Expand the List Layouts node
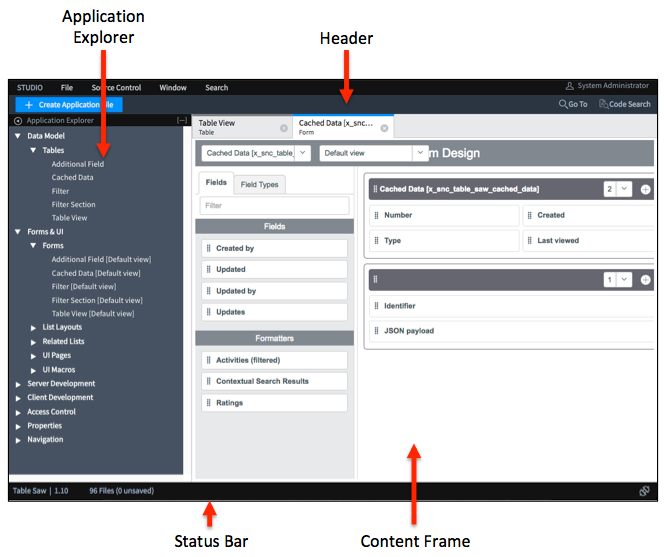The image size is (664, 557). [x=34, y=327]
